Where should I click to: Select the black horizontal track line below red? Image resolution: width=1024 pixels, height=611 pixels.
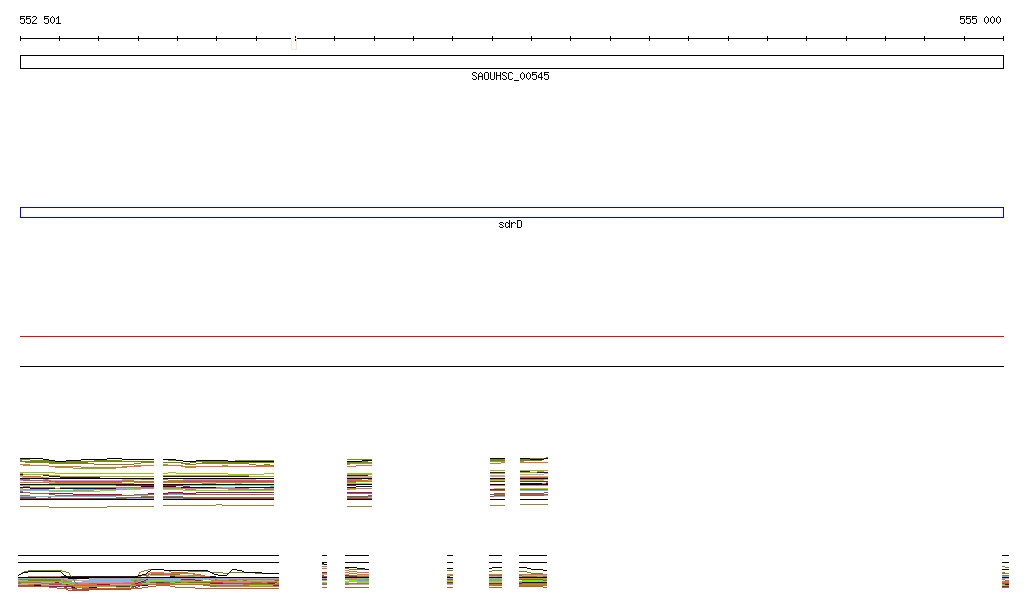[511, 366]
